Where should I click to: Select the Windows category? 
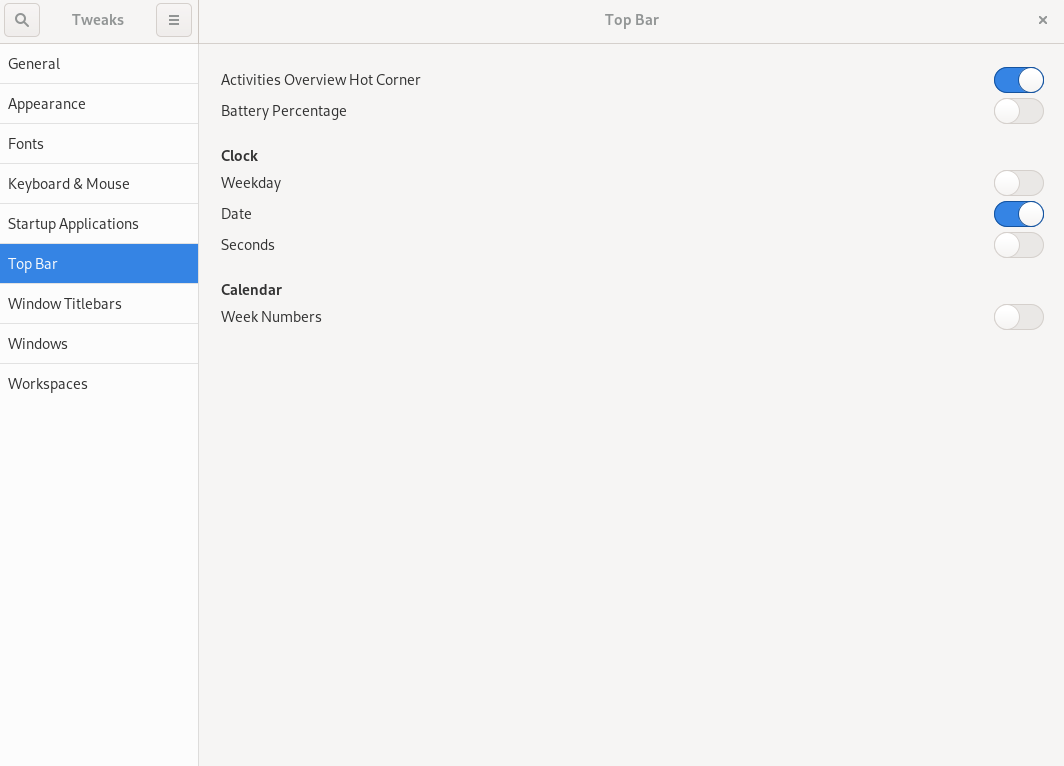[x=38, y=344]
